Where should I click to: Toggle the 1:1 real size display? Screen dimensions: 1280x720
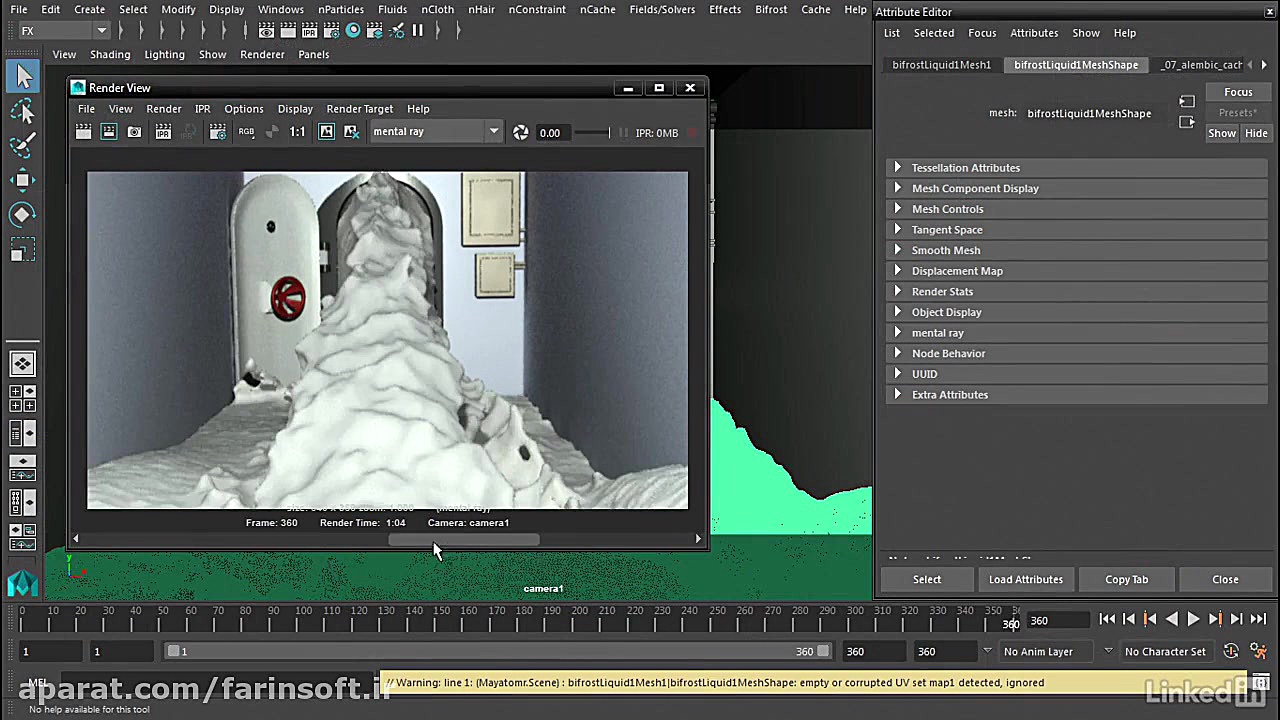pyautogui.click(x=297, y=132)
